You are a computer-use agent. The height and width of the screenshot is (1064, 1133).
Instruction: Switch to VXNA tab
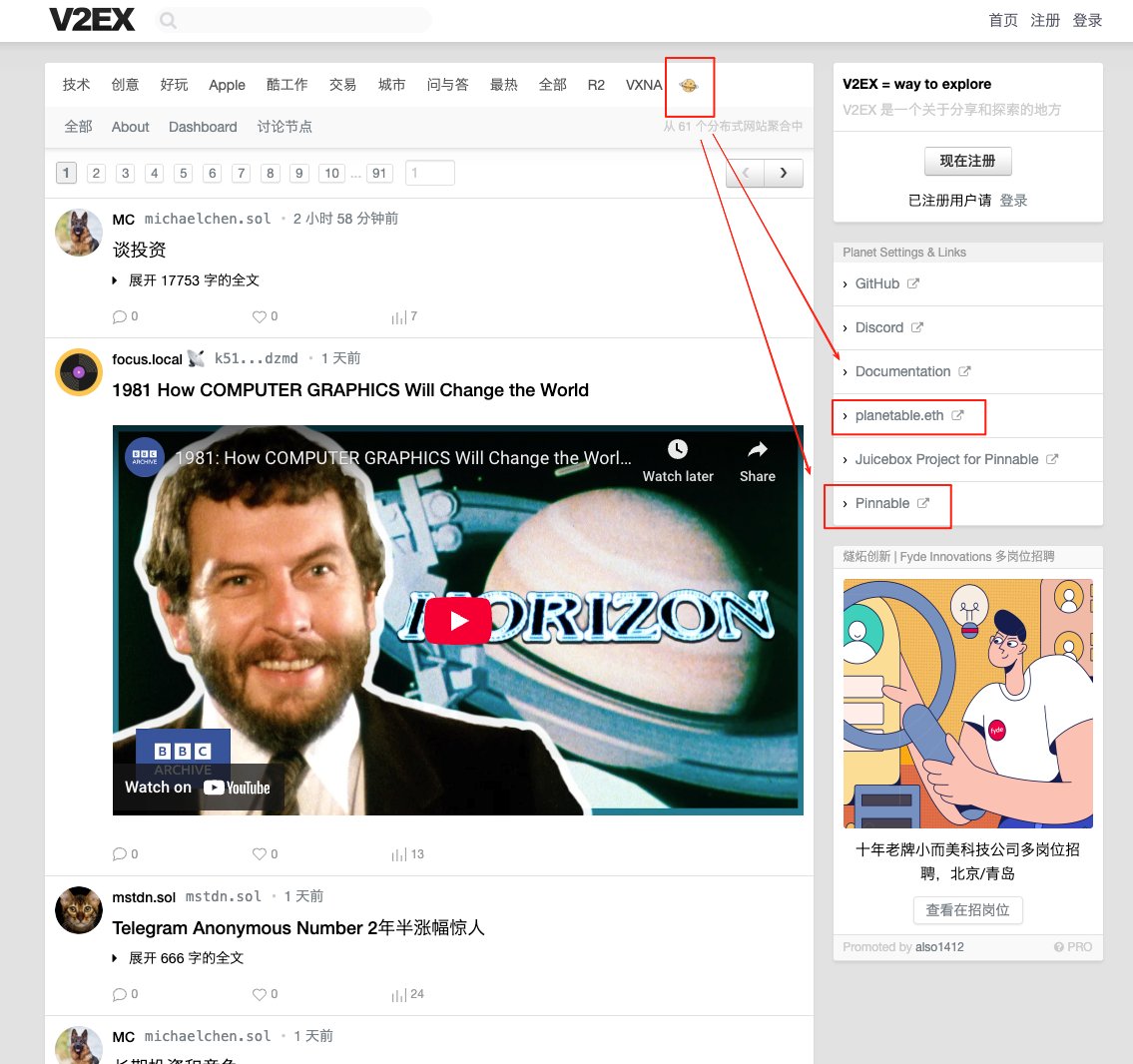(x=644, y=85)
